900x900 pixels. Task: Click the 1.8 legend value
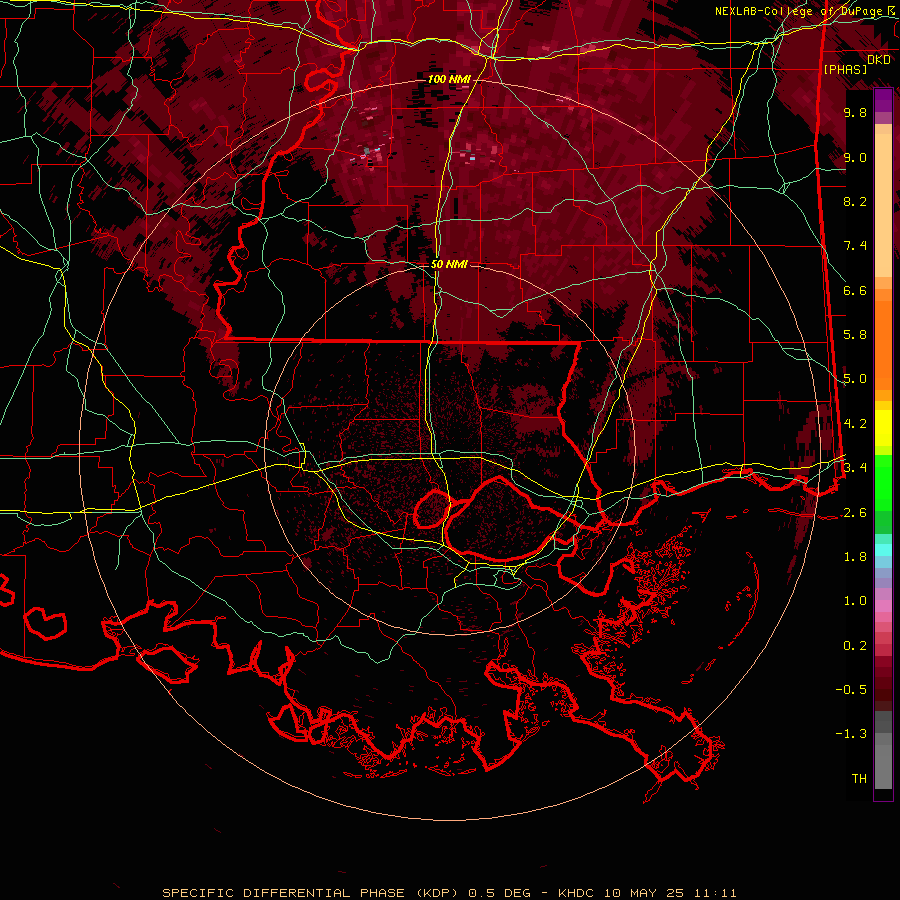pos(855,557)
